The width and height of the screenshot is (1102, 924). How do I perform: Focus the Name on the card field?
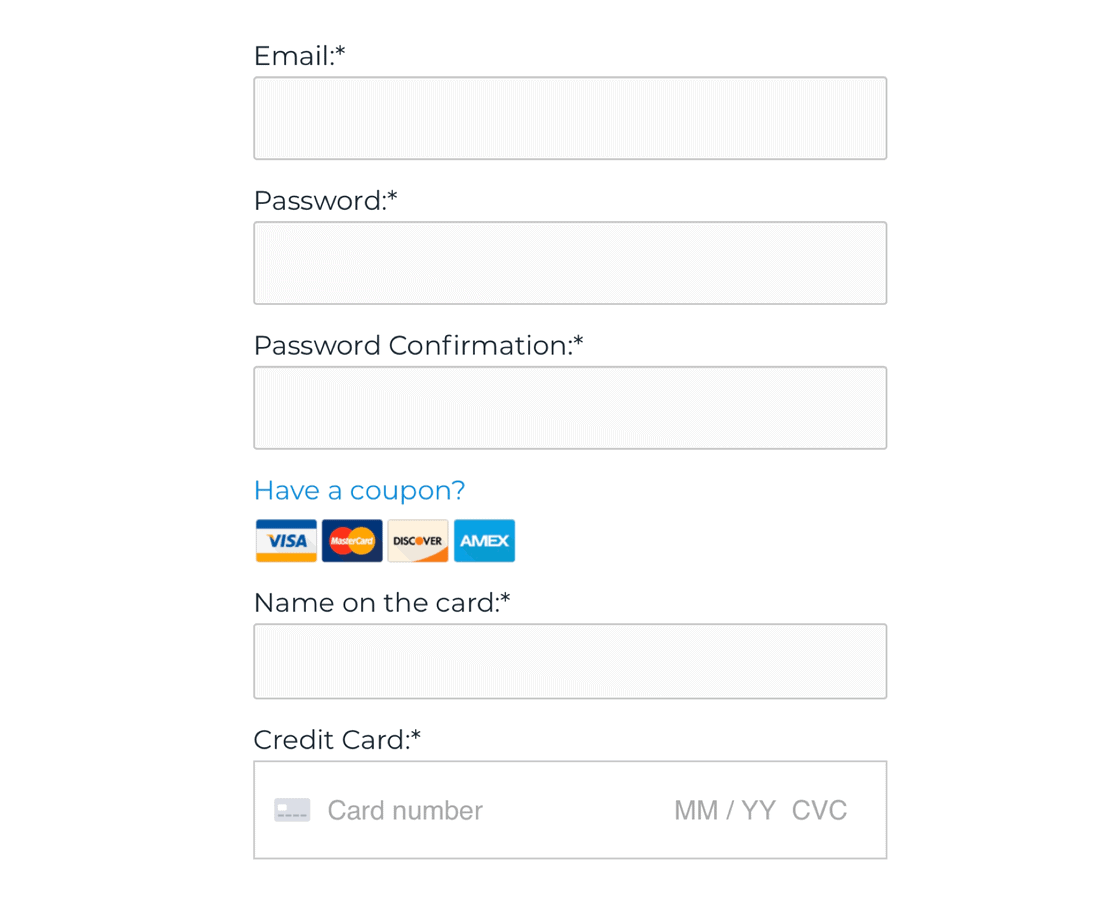point(570,661)
